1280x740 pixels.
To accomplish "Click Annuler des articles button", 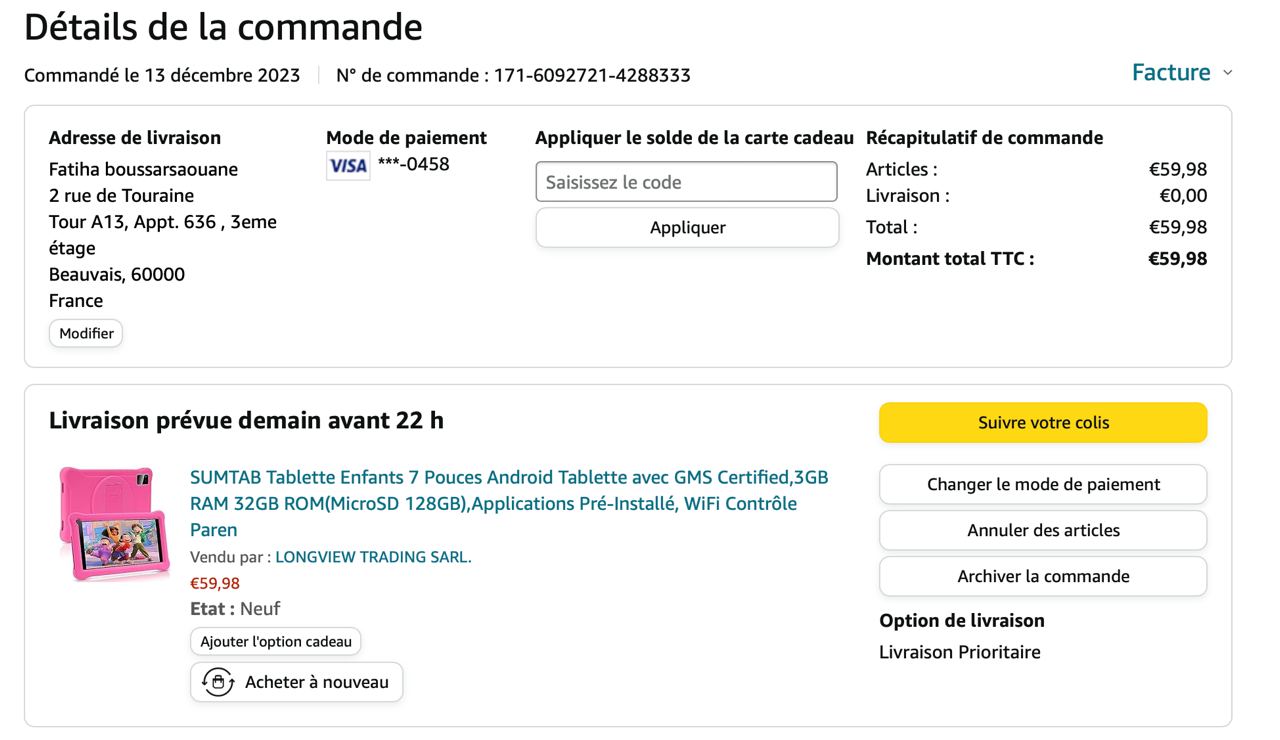I will [1043, 530].
